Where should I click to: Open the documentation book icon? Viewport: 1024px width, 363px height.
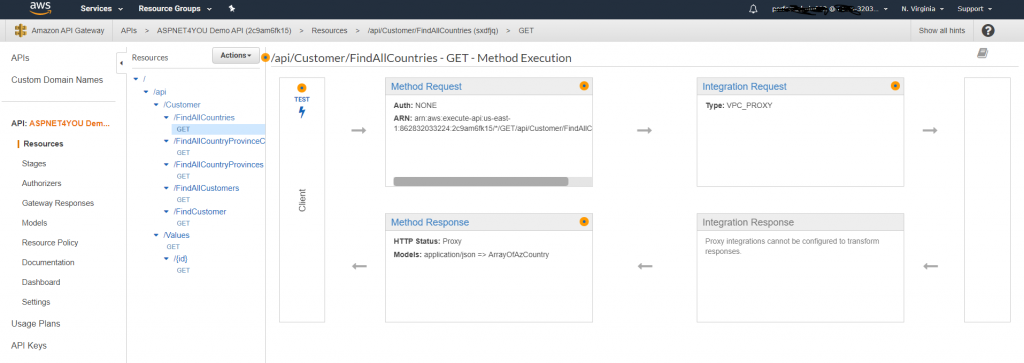982,54
